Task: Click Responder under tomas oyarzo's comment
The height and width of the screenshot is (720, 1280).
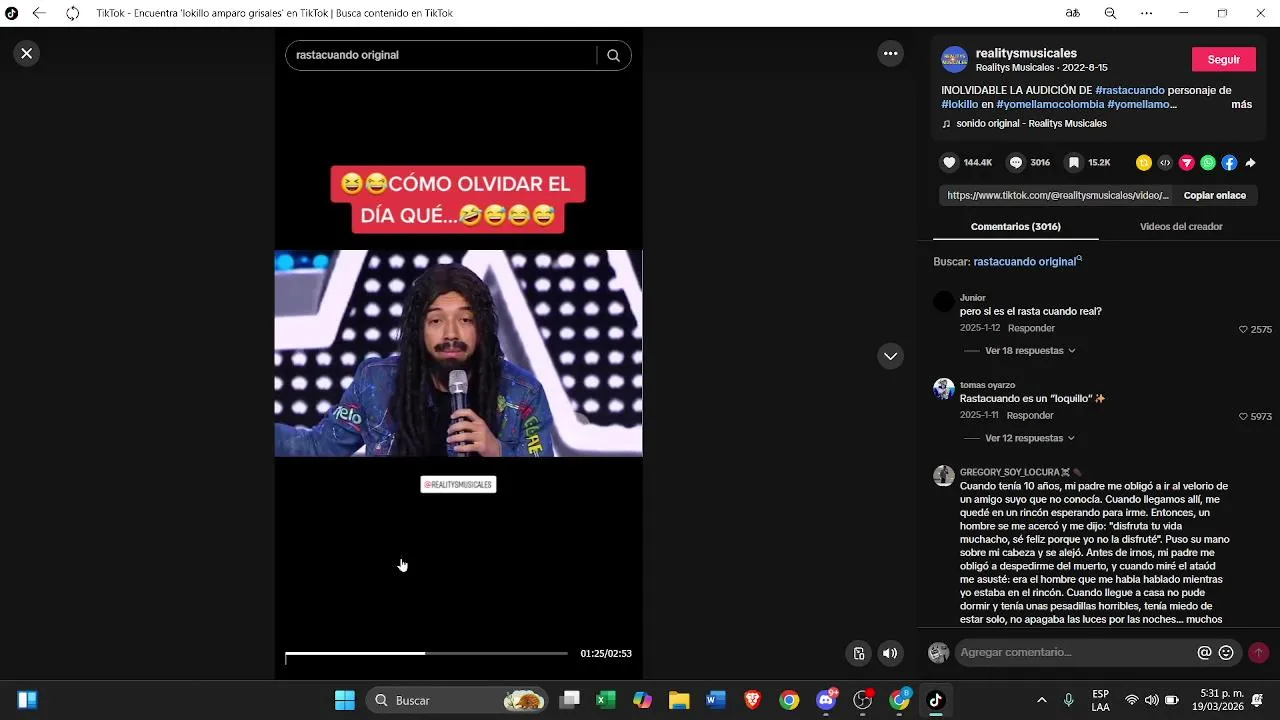Action: (1030, 416)
